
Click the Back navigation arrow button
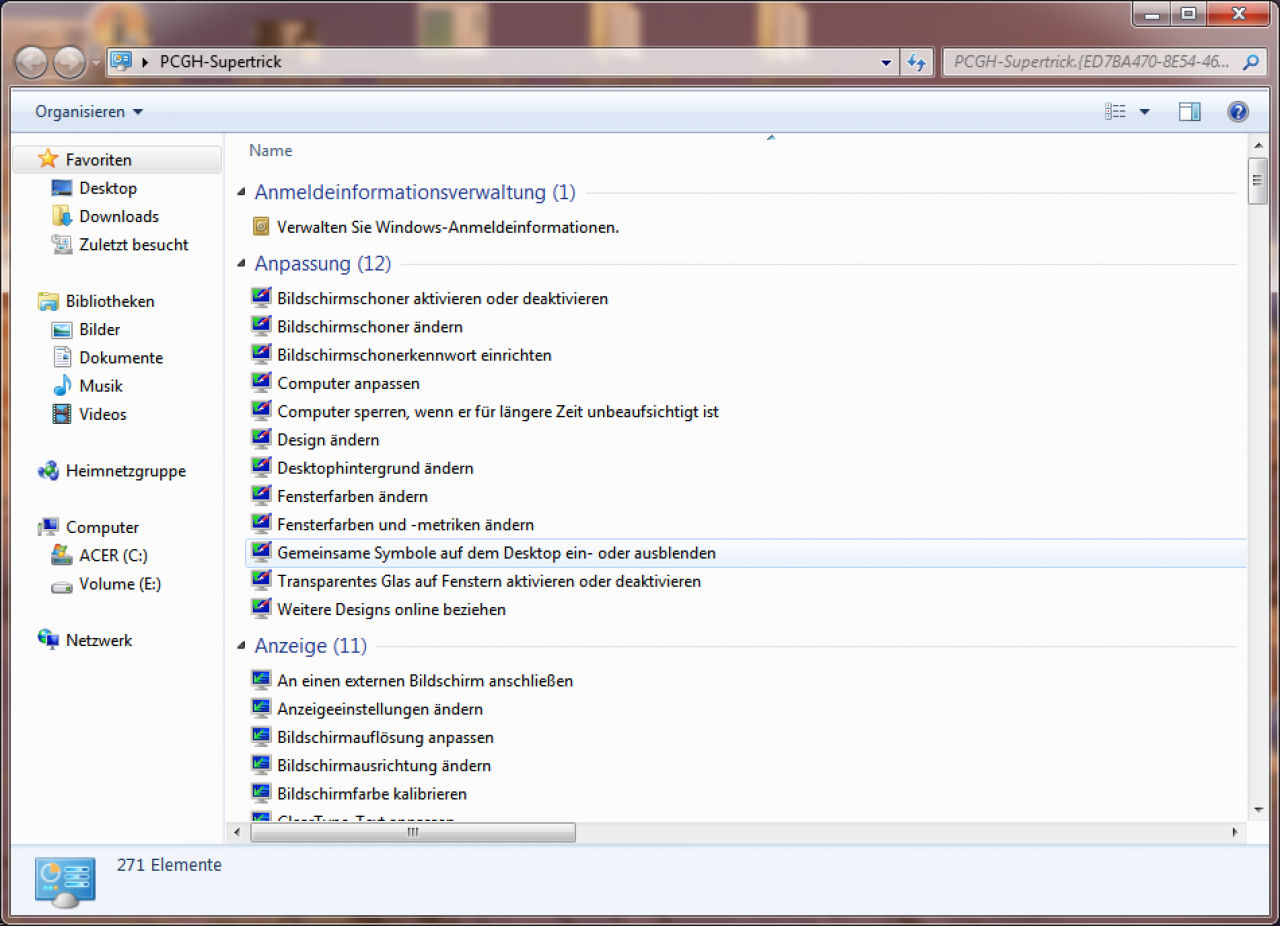[32, 63]
